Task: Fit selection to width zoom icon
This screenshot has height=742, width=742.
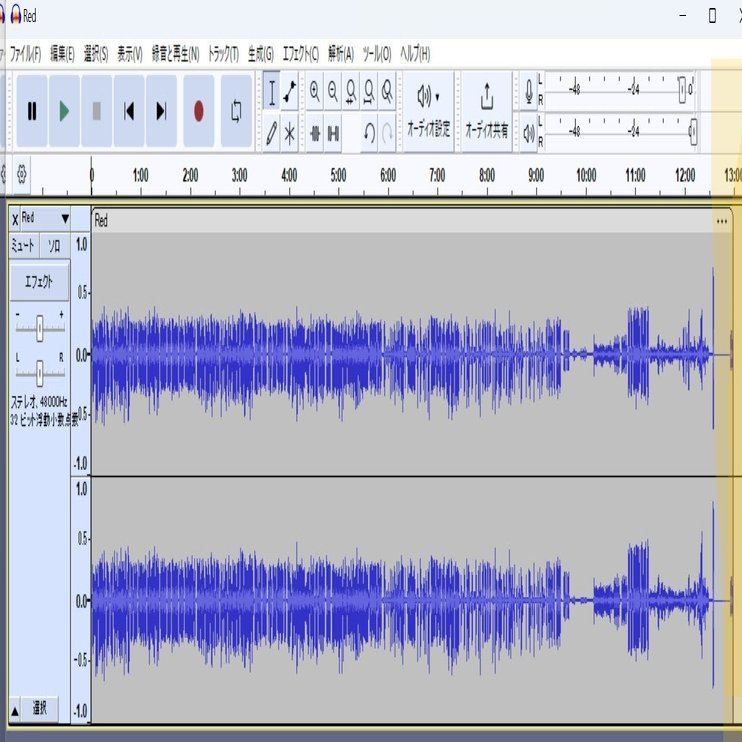Action: click(351, 91)
